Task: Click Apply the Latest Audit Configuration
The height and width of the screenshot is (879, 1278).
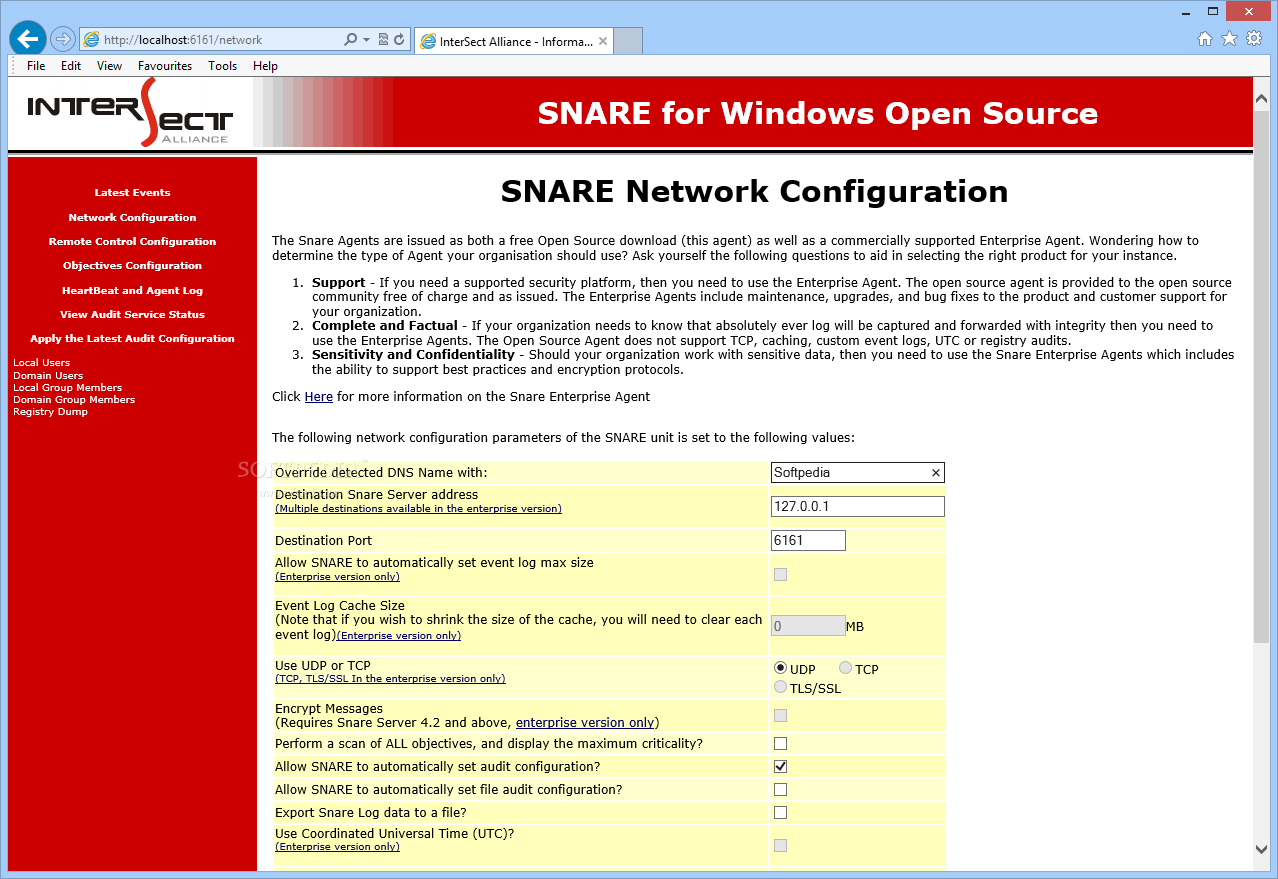Action: coord(132,338)
